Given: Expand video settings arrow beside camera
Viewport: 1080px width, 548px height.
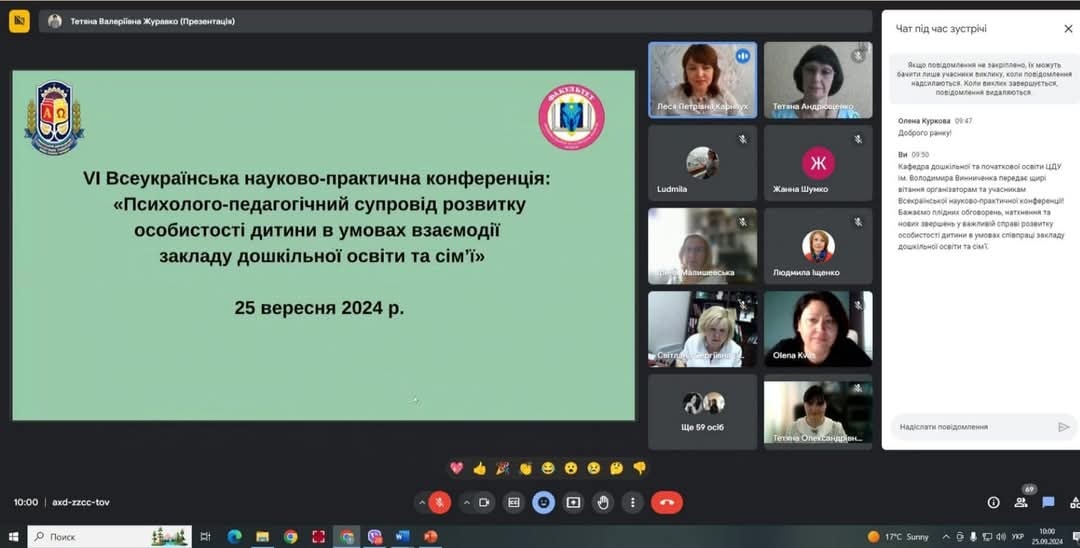Looking at the screenshot, I should pos(465,502).
